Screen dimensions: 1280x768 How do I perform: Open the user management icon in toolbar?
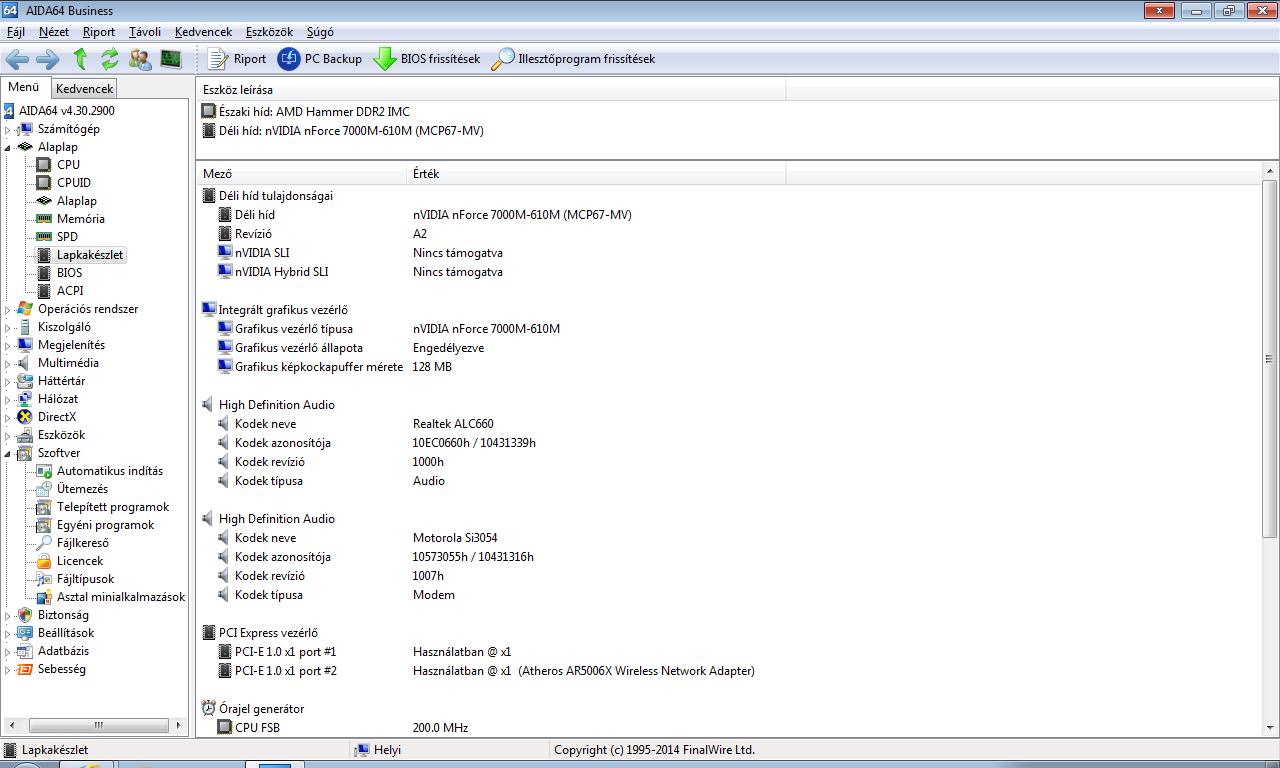click(140, 59)
